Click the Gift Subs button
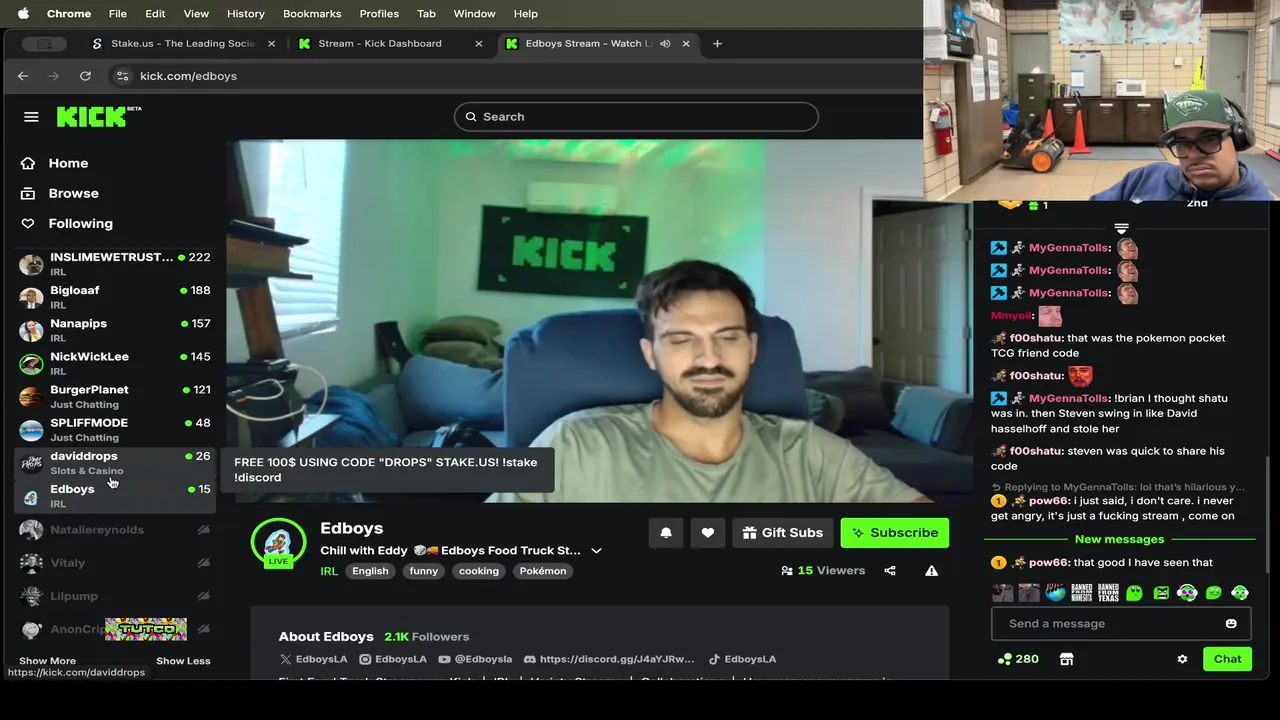Viewport: 1280px width, 720px height. click(x=783, y=533)
